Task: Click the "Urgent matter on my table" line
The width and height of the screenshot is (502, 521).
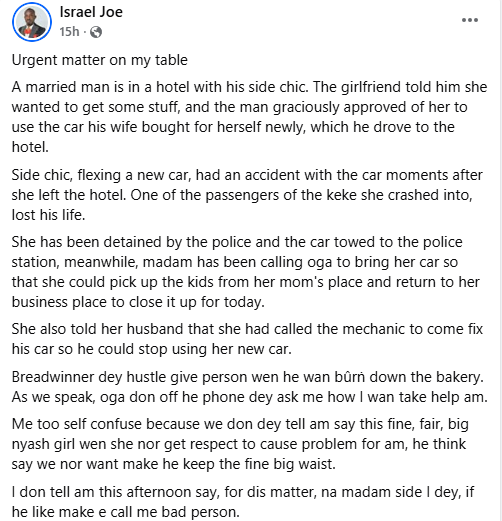Action: pos(100,60)
